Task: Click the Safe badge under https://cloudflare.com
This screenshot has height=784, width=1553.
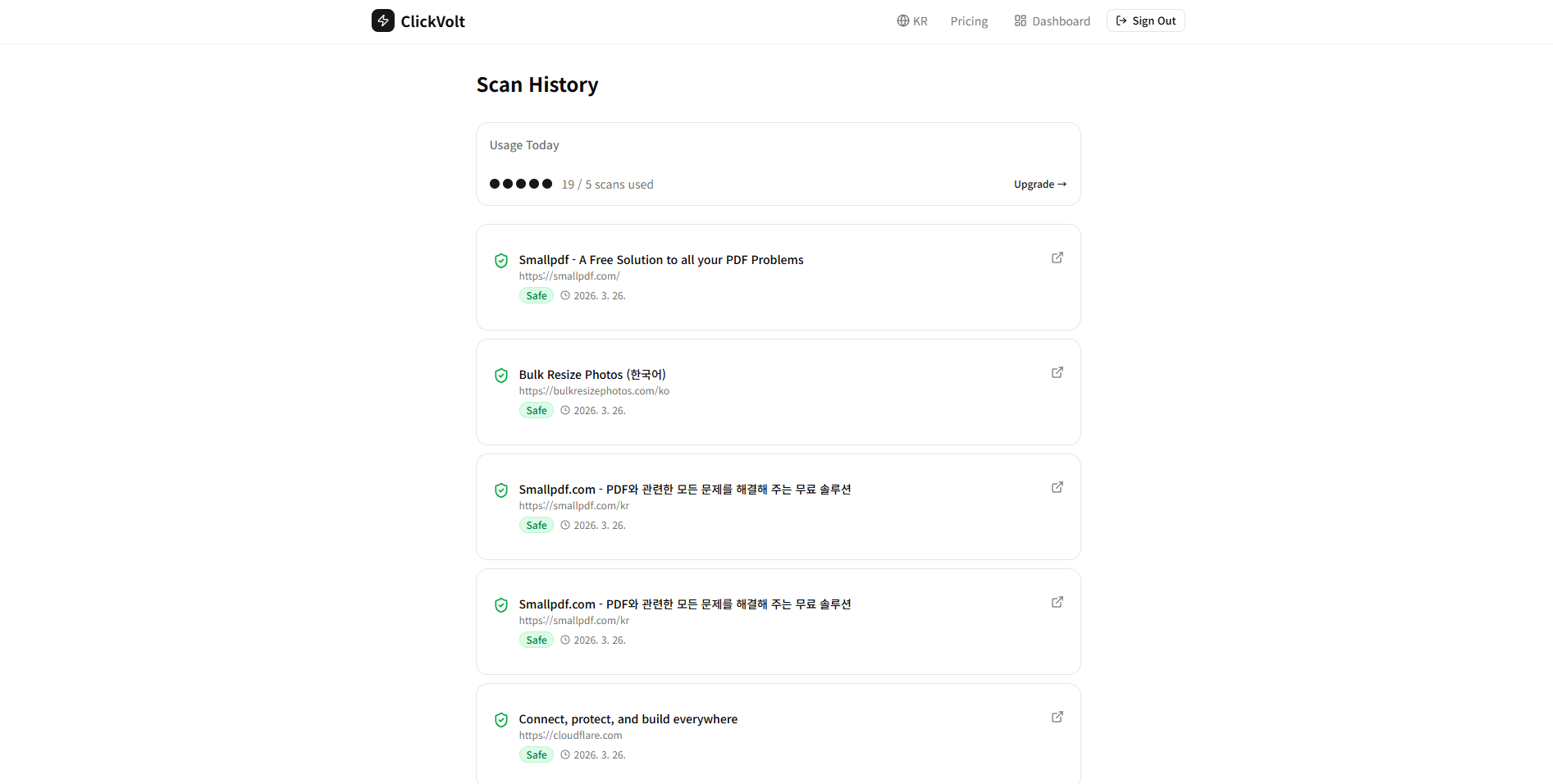Action: [x=537, y=755]
